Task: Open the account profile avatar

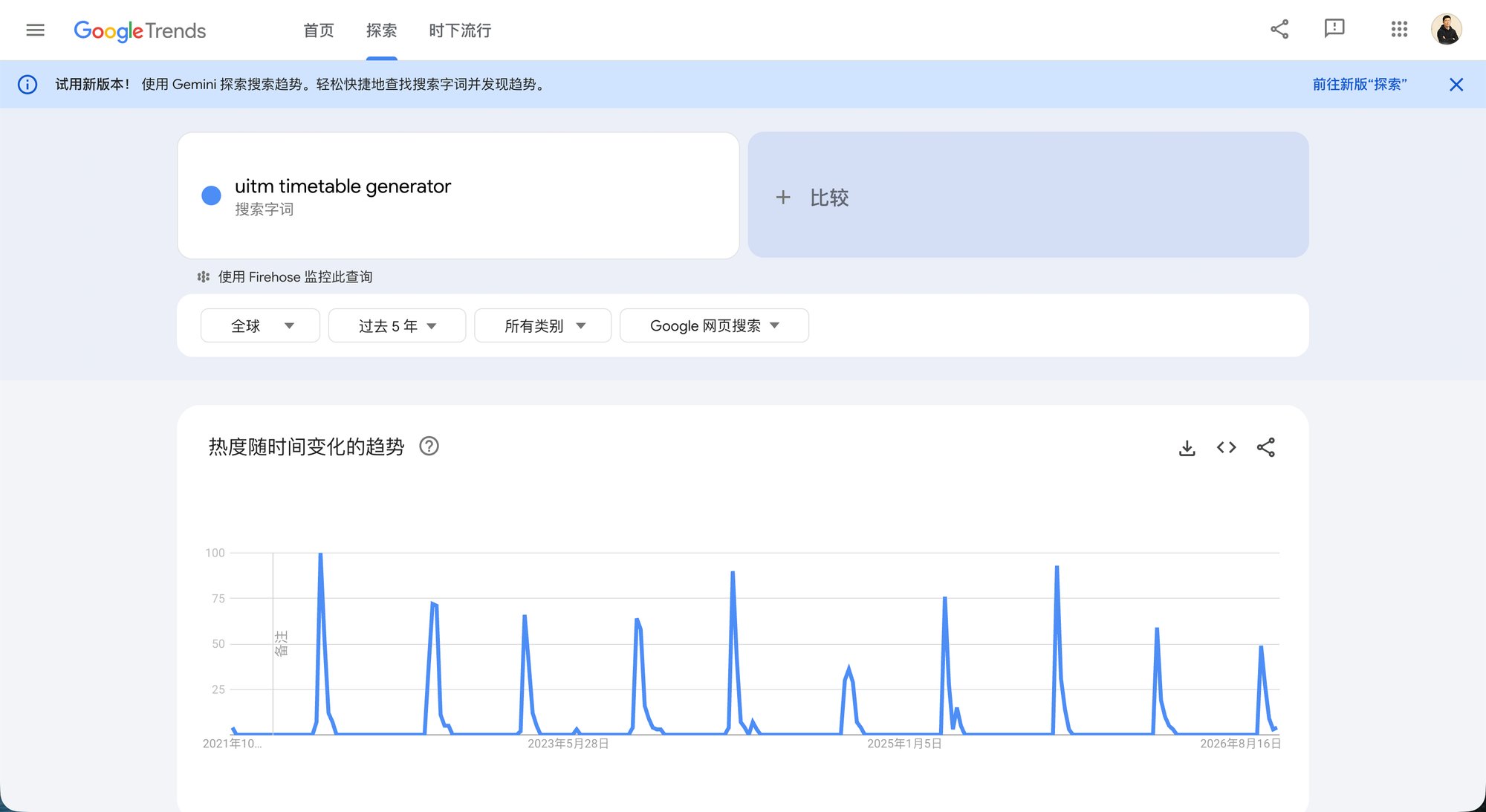Action: (1446, 29)
